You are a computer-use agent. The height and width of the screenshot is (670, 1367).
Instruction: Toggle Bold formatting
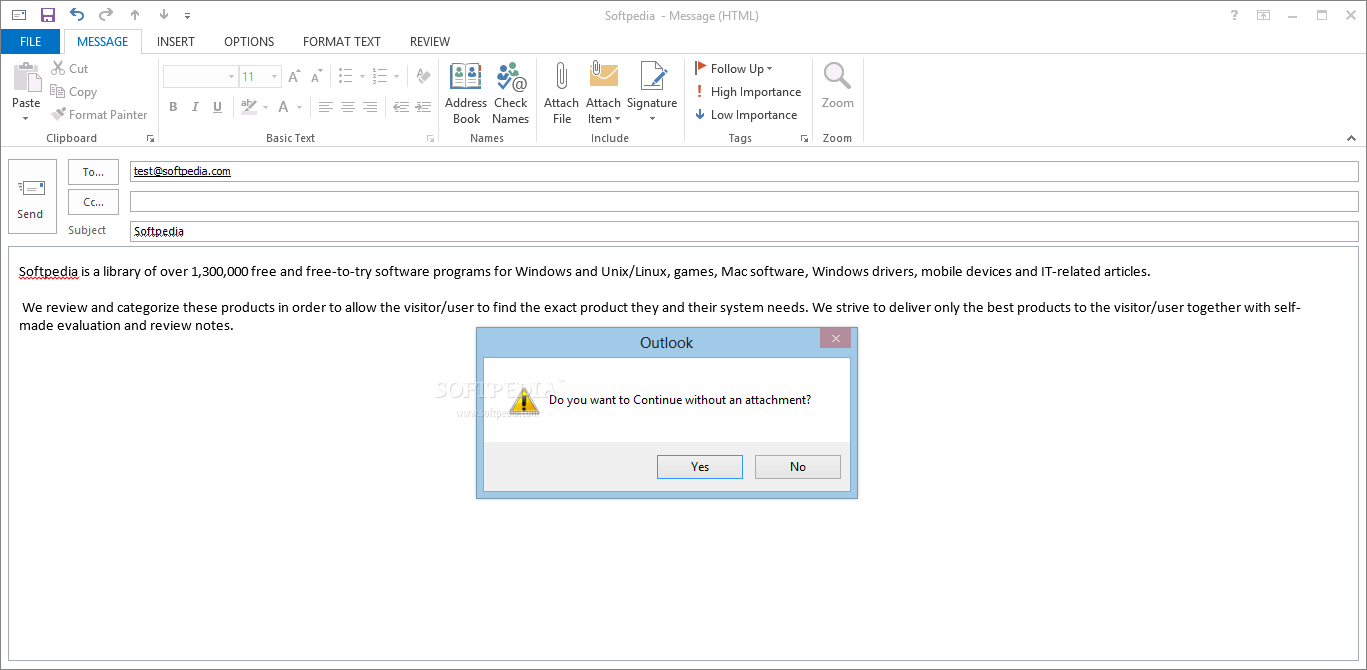coord(173,107)
